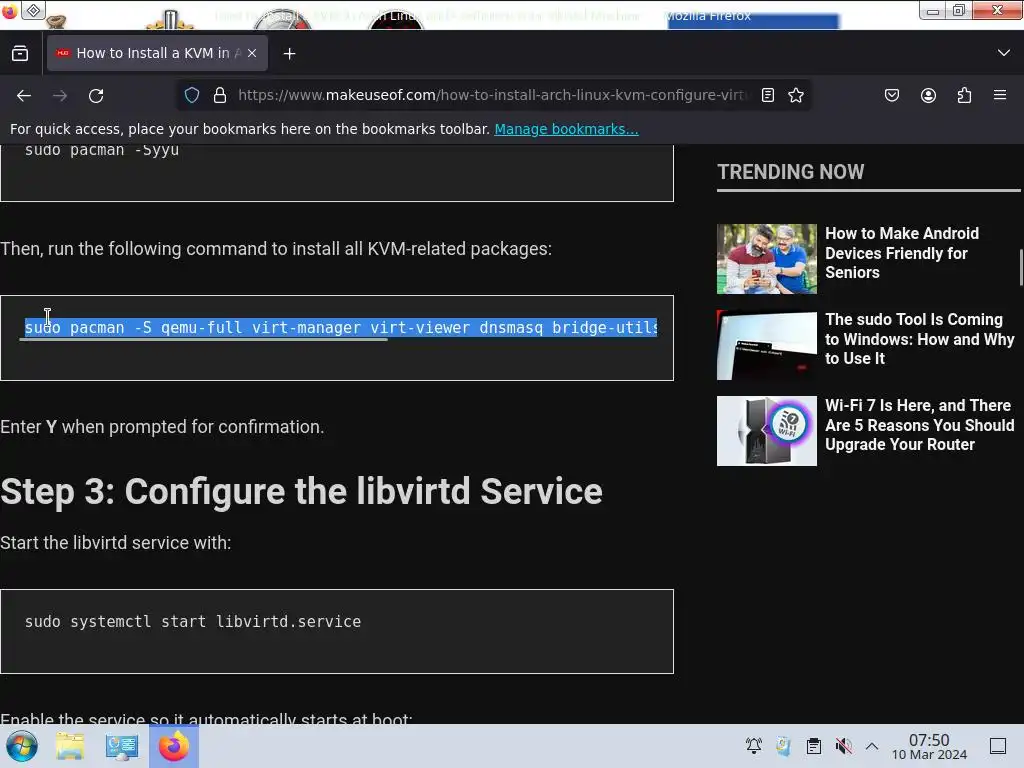Go back to previous page
1024x768 pixels.
point(24,96)
